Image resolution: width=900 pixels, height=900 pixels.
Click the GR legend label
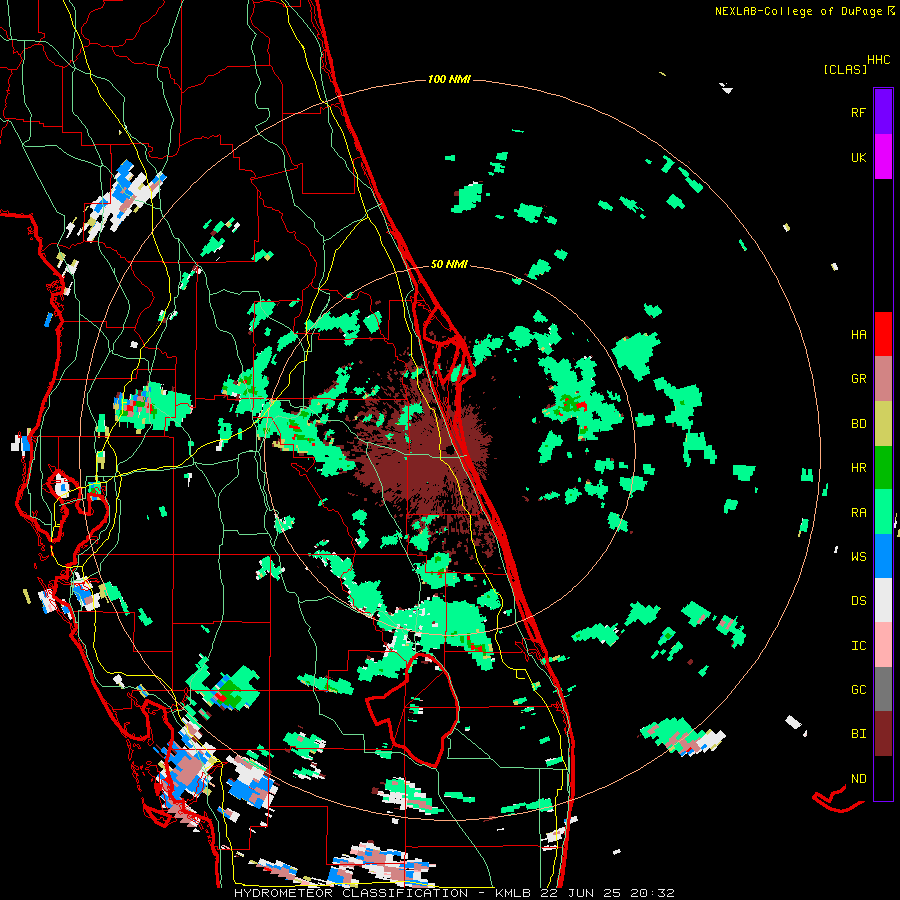[858, 379]
